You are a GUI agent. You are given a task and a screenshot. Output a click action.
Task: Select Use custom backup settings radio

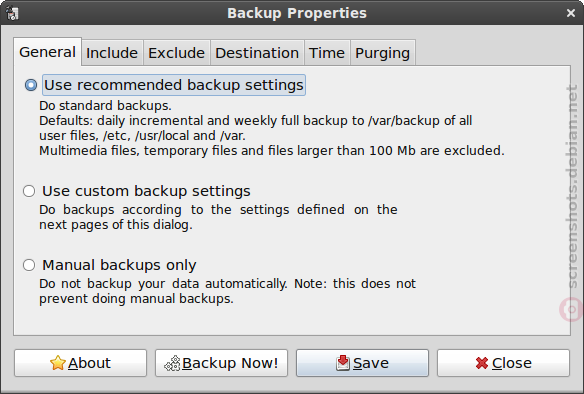(29, 191)
